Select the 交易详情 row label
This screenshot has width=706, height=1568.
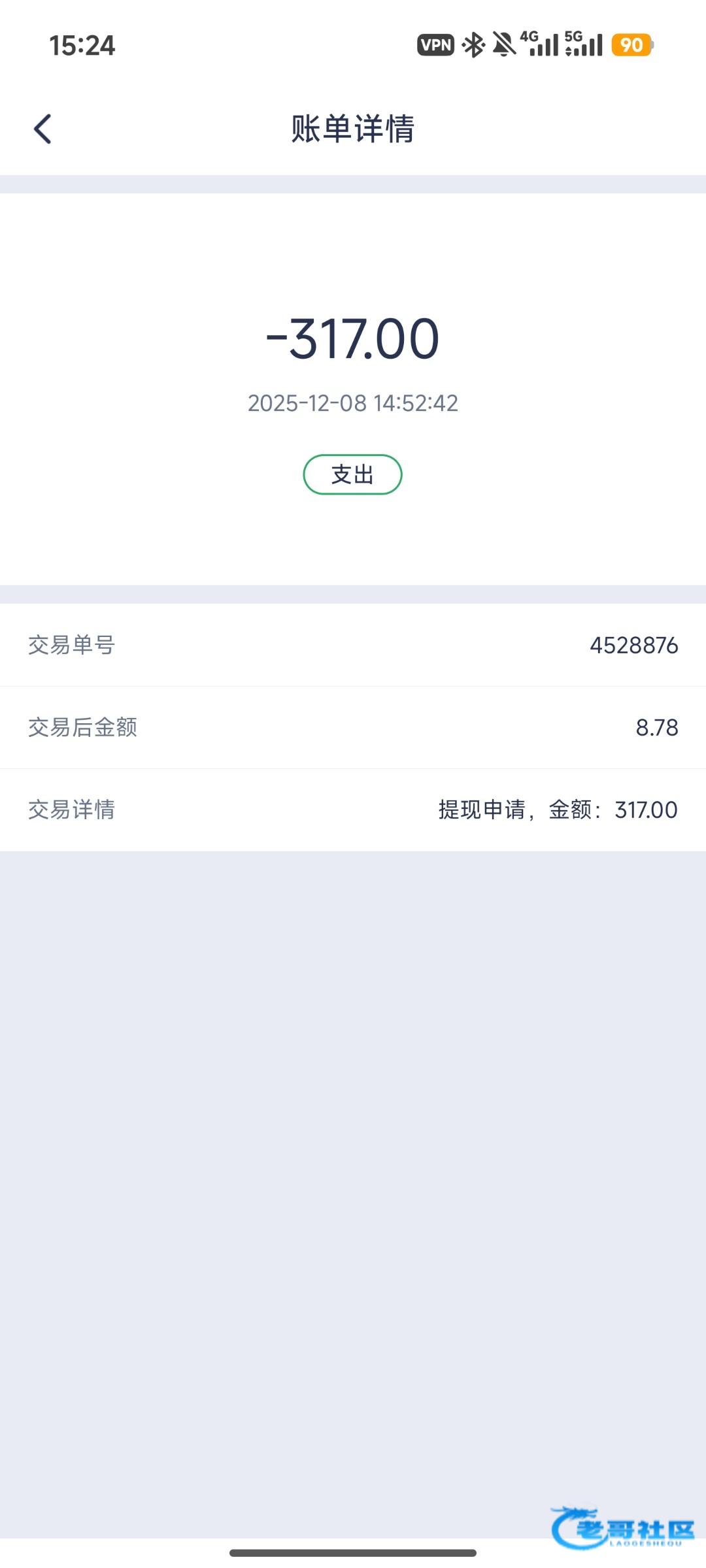(x=72, y=809)
